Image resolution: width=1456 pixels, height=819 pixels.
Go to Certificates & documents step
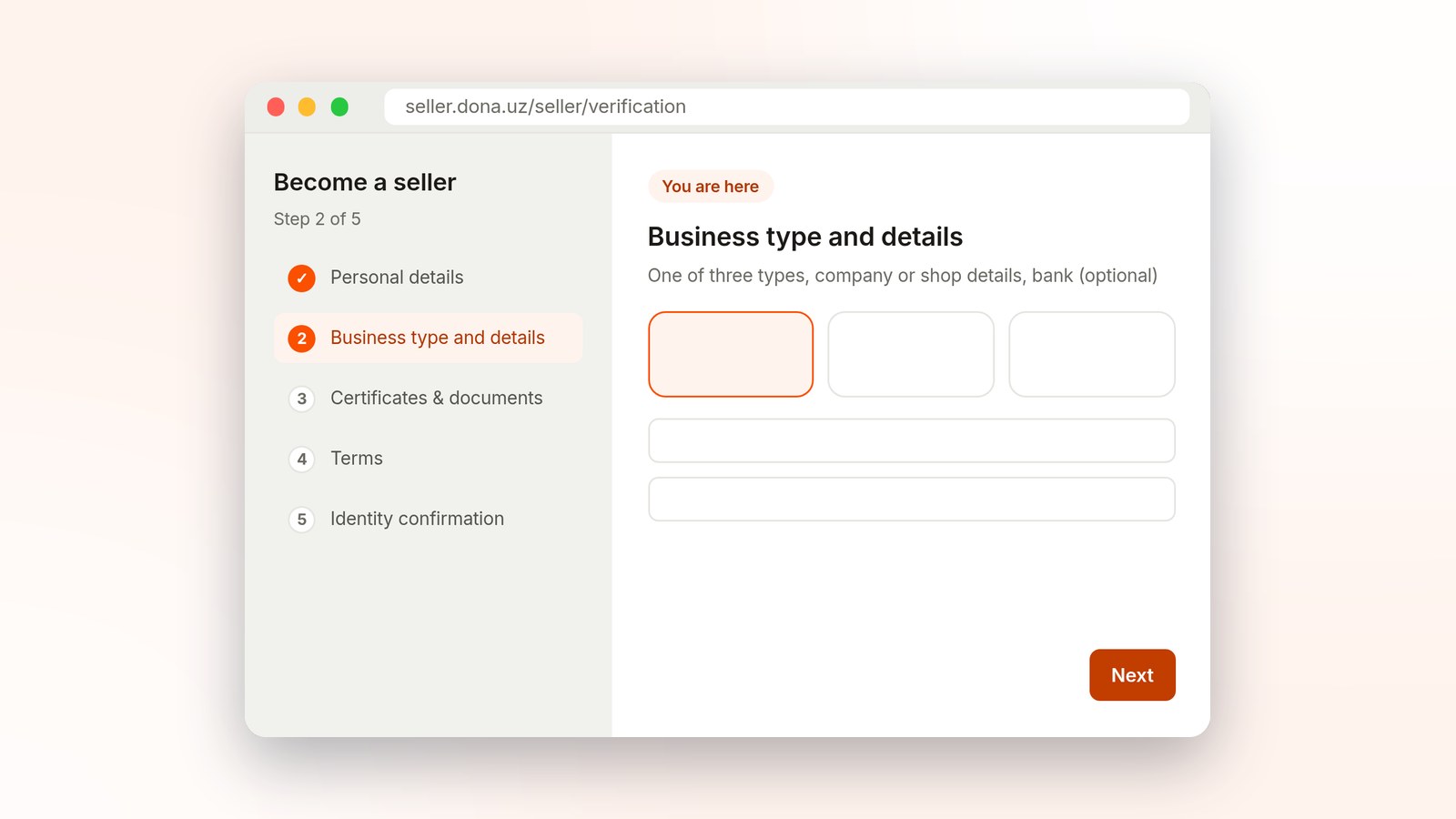(x=428, y=399)
